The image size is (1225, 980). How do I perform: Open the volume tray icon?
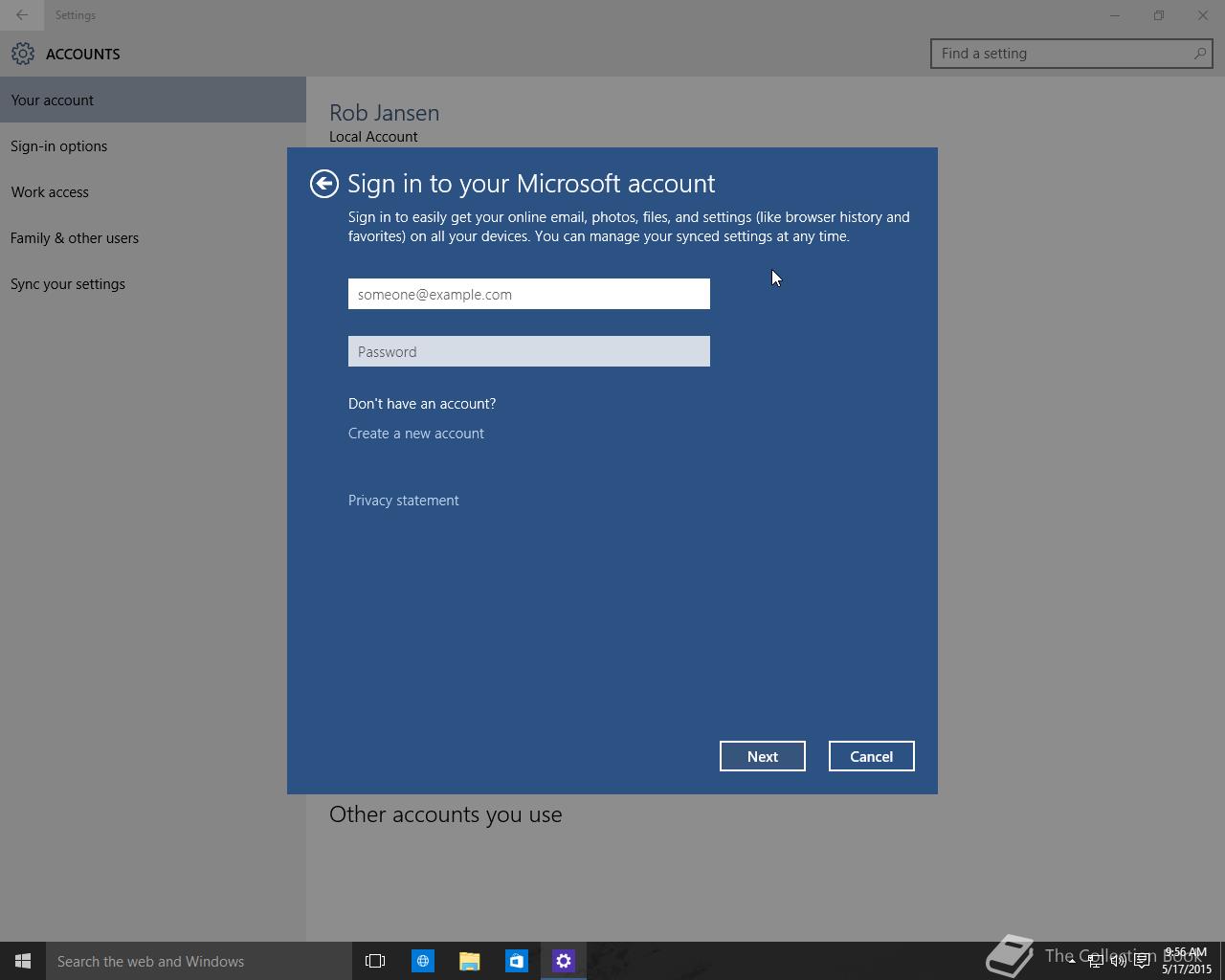(x=1118, y=961)
